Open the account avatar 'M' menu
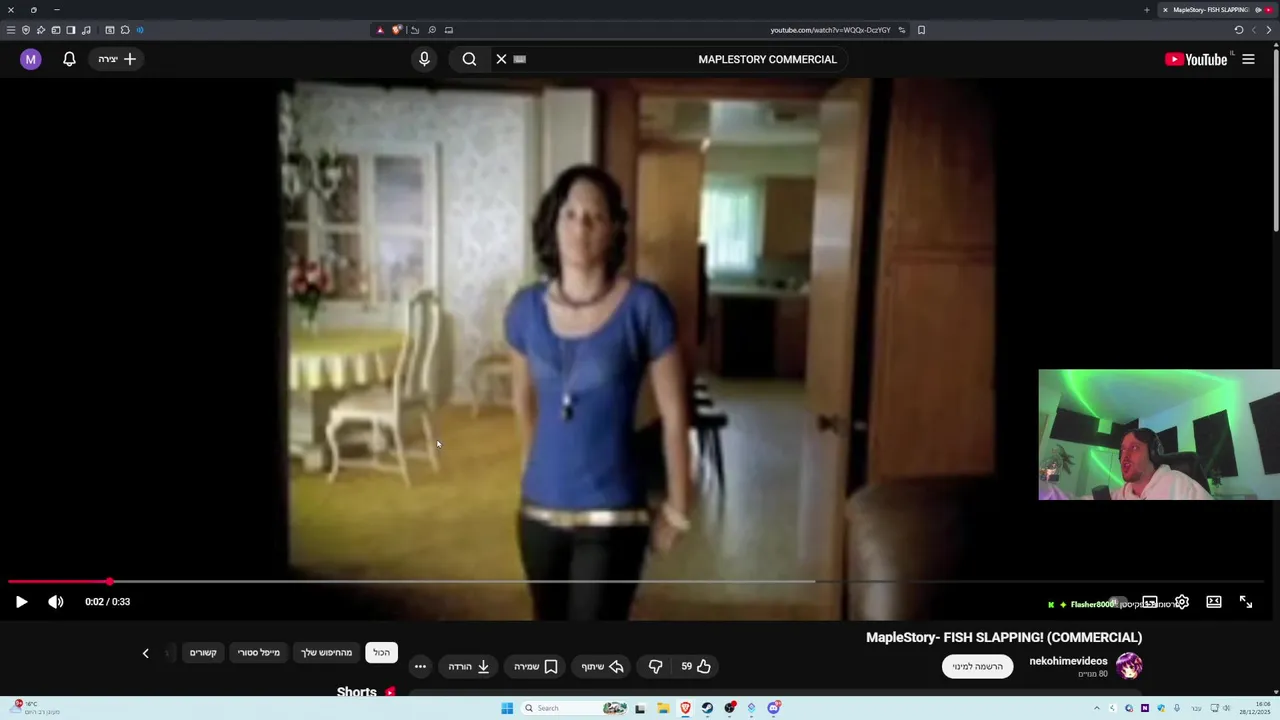1280x720 pixels. pos(30,59)
